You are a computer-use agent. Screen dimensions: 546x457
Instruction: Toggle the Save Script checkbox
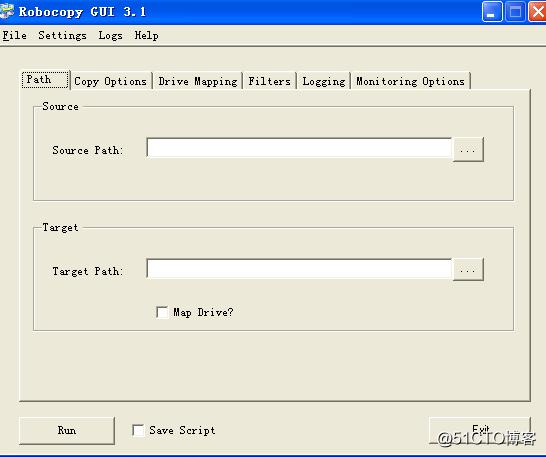click(138, 430)
